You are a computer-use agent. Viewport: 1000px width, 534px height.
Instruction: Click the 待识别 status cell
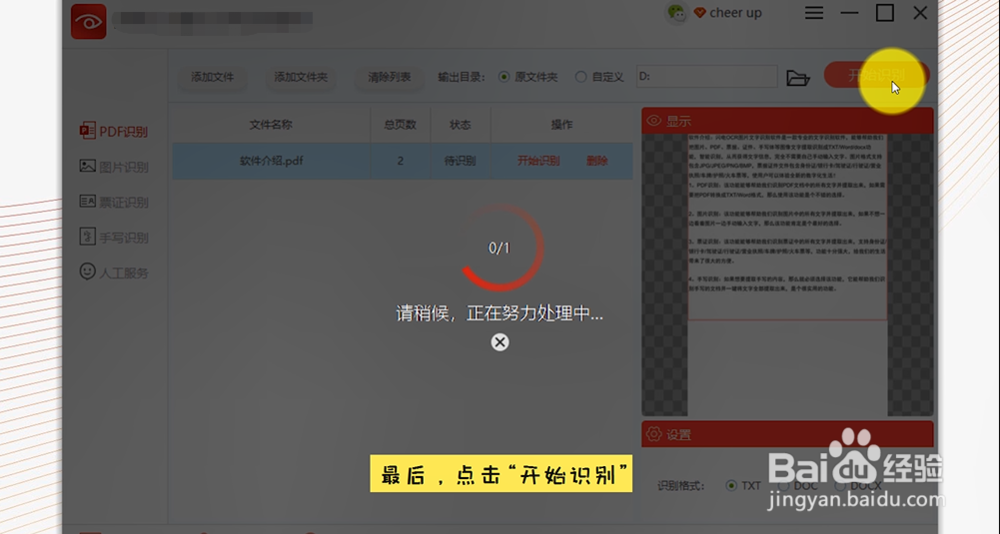[460, 161]
